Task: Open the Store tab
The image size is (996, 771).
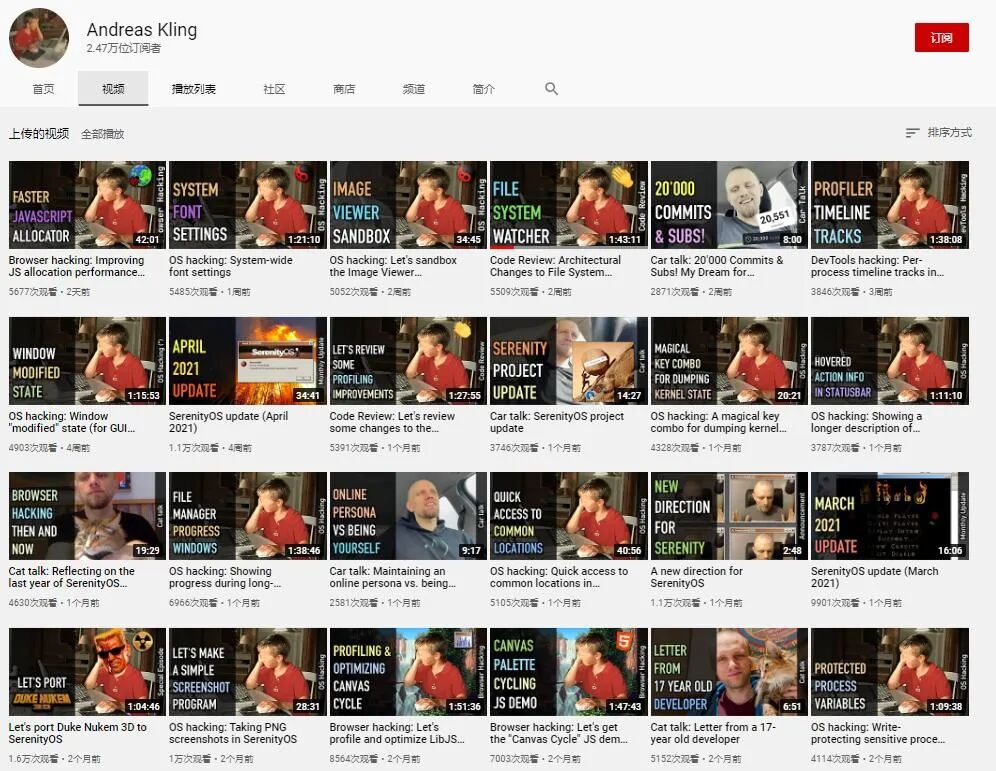Action: coord(344,89)
